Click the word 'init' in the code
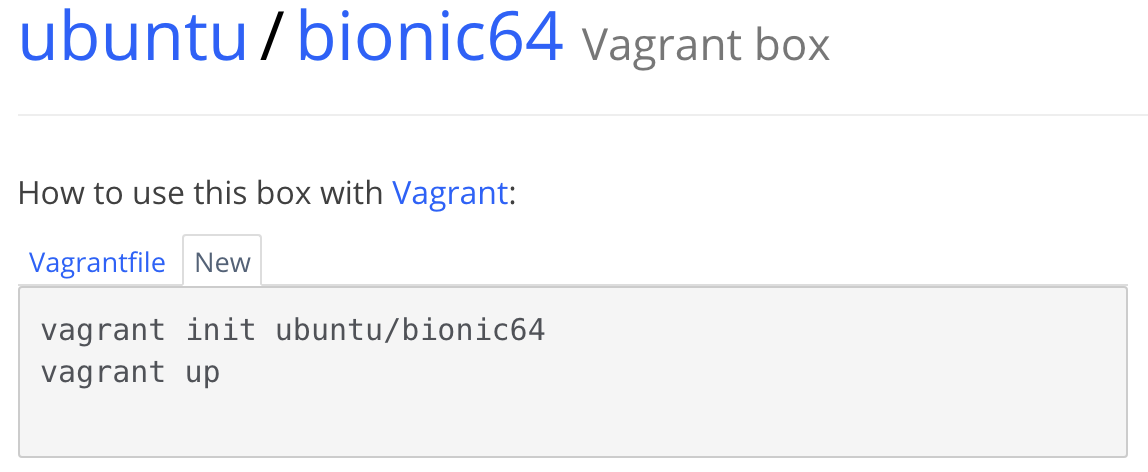Viewport: 1148px width, 472px height. [x=220, y=330]
